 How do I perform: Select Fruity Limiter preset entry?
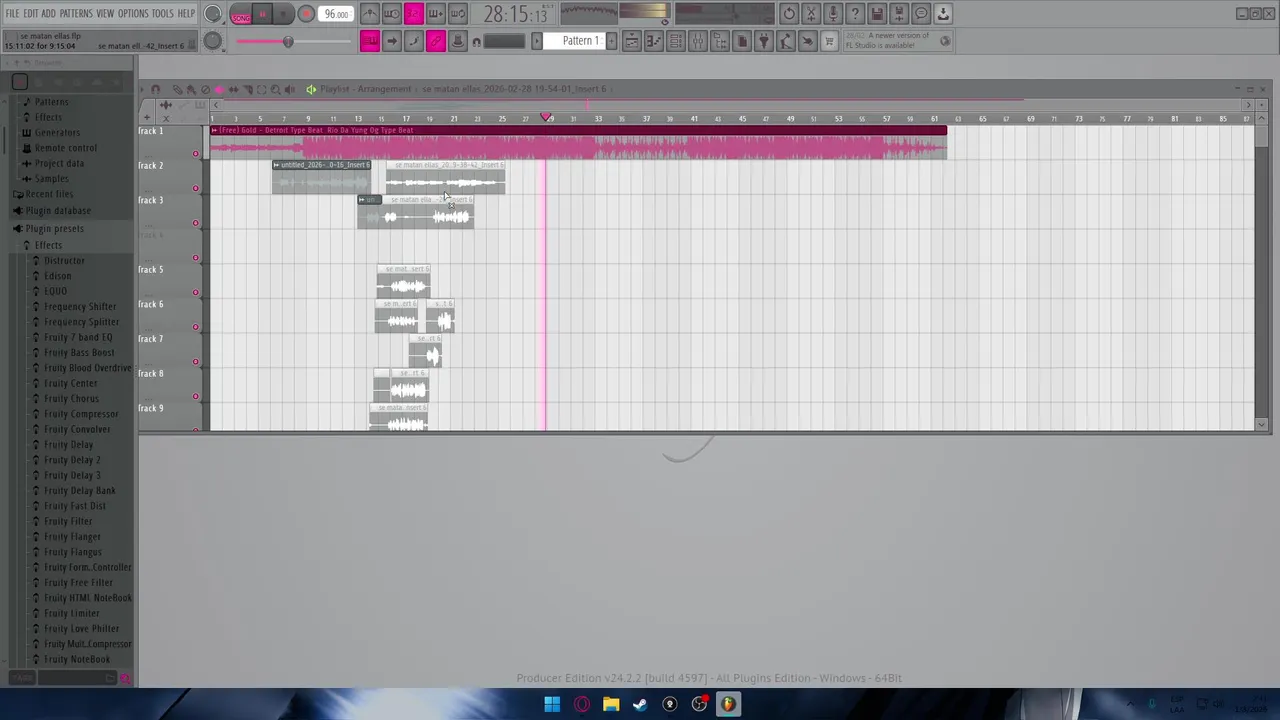[x=71, y=613]
